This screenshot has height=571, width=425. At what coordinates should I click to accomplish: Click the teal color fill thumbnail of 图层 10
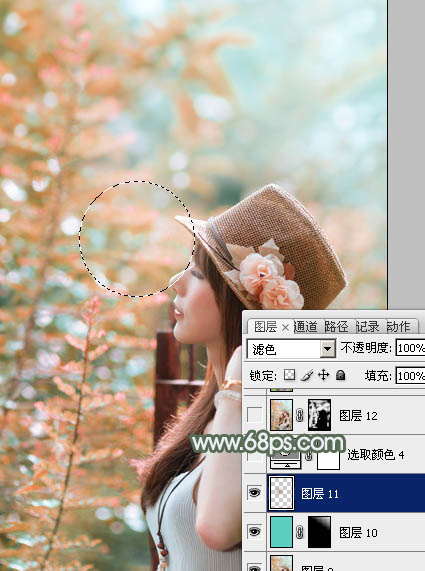(282, 532)
